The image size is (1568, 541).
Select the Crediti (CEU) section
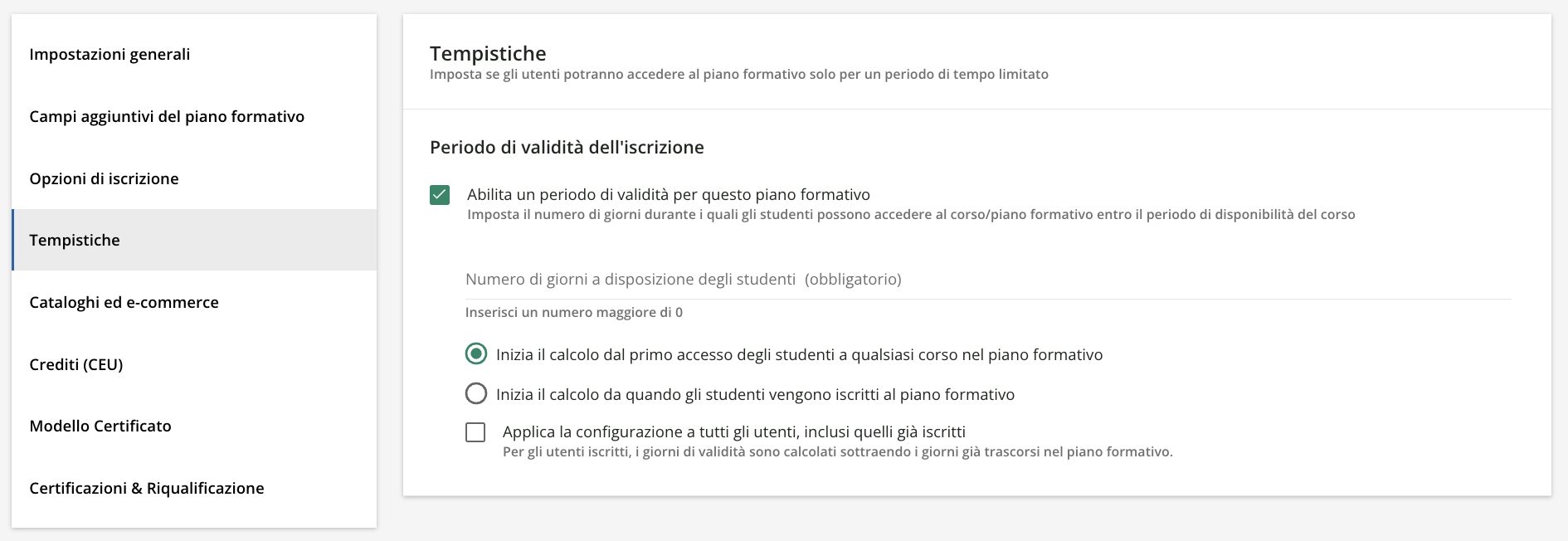75,363
